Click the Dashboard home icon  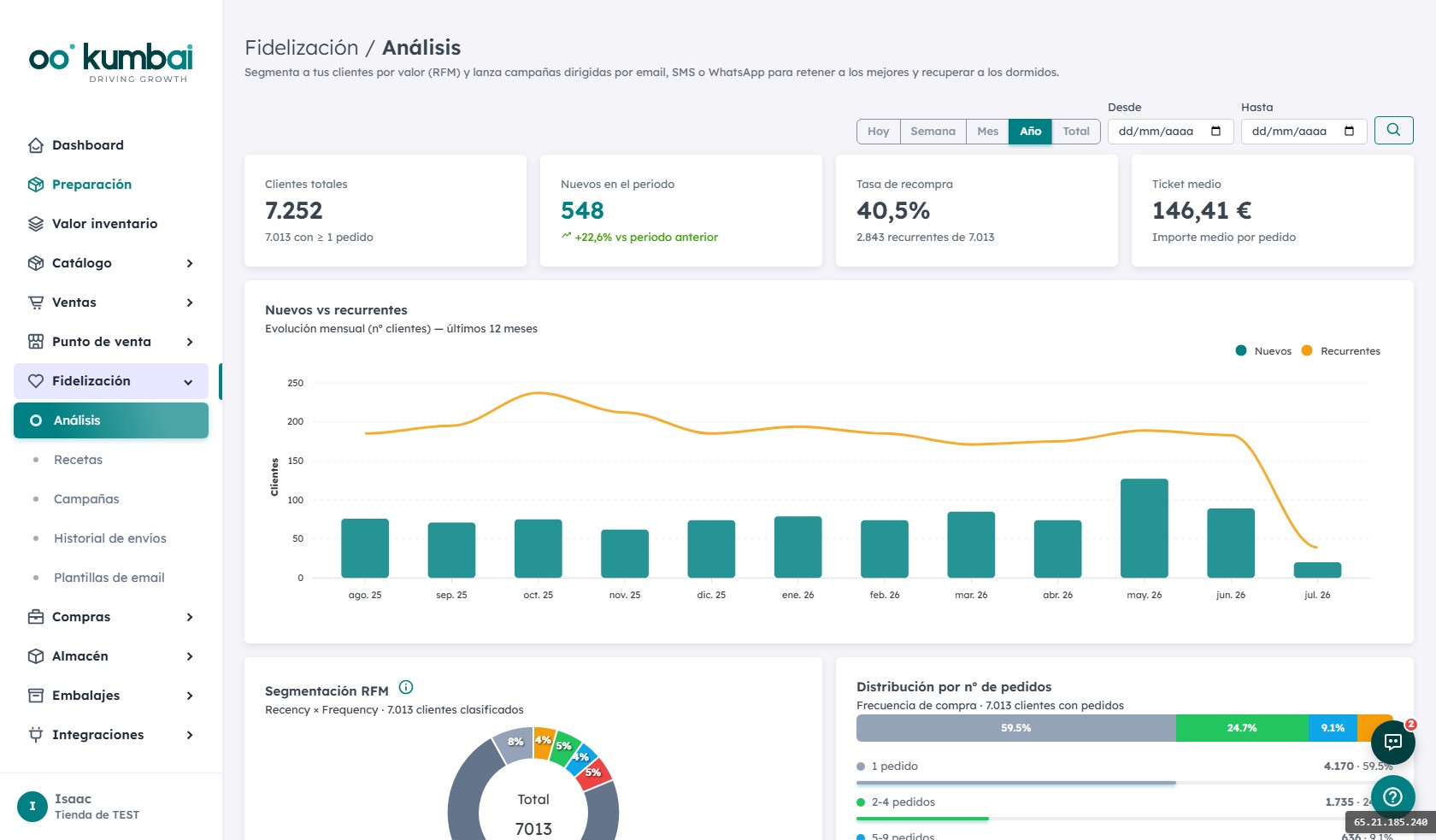[x=36, y=145]
